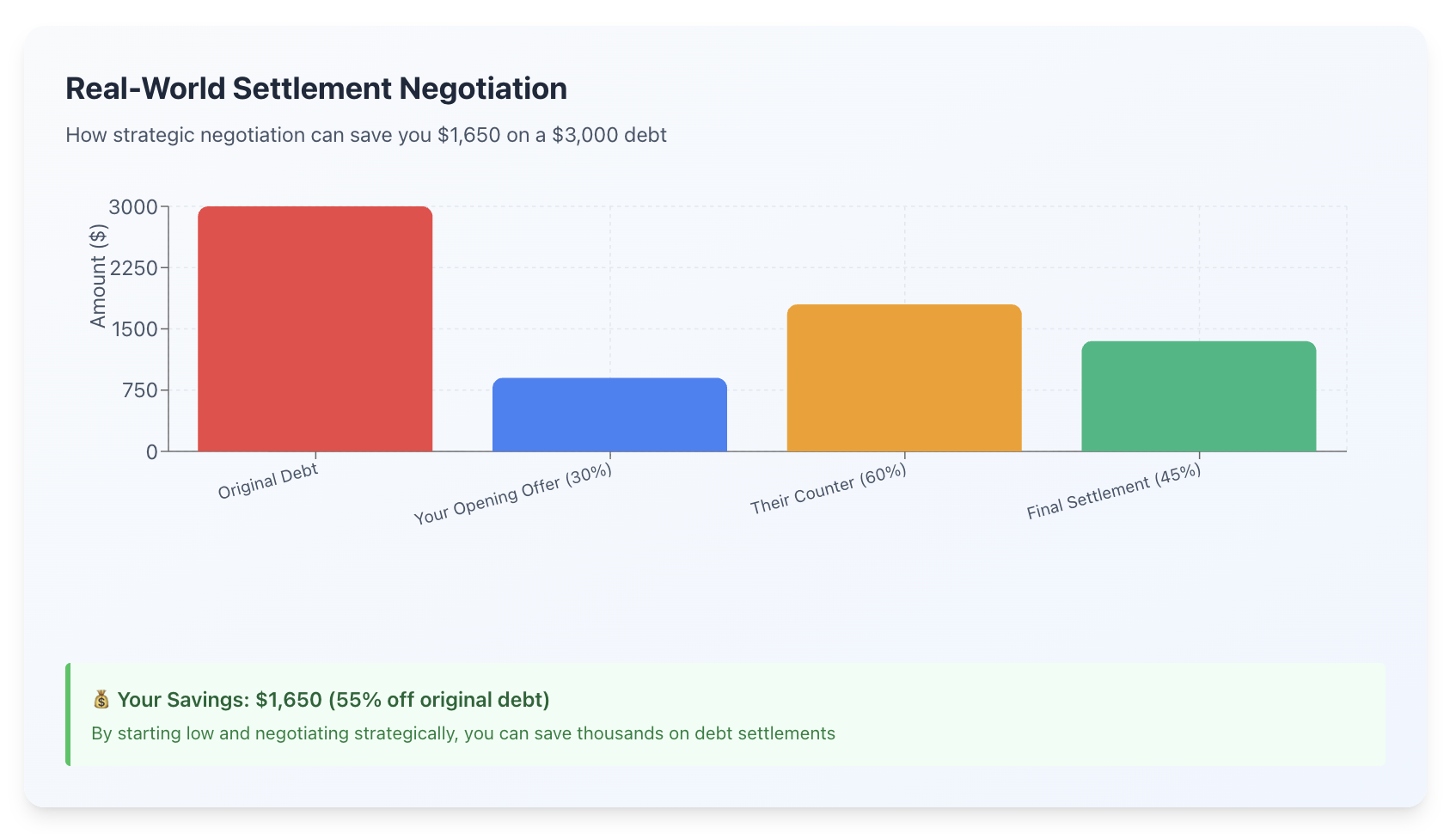The height and width of the screenshot is (834, 1456).
Task: Click the green savings callout left border
Action: click(68, 714)
